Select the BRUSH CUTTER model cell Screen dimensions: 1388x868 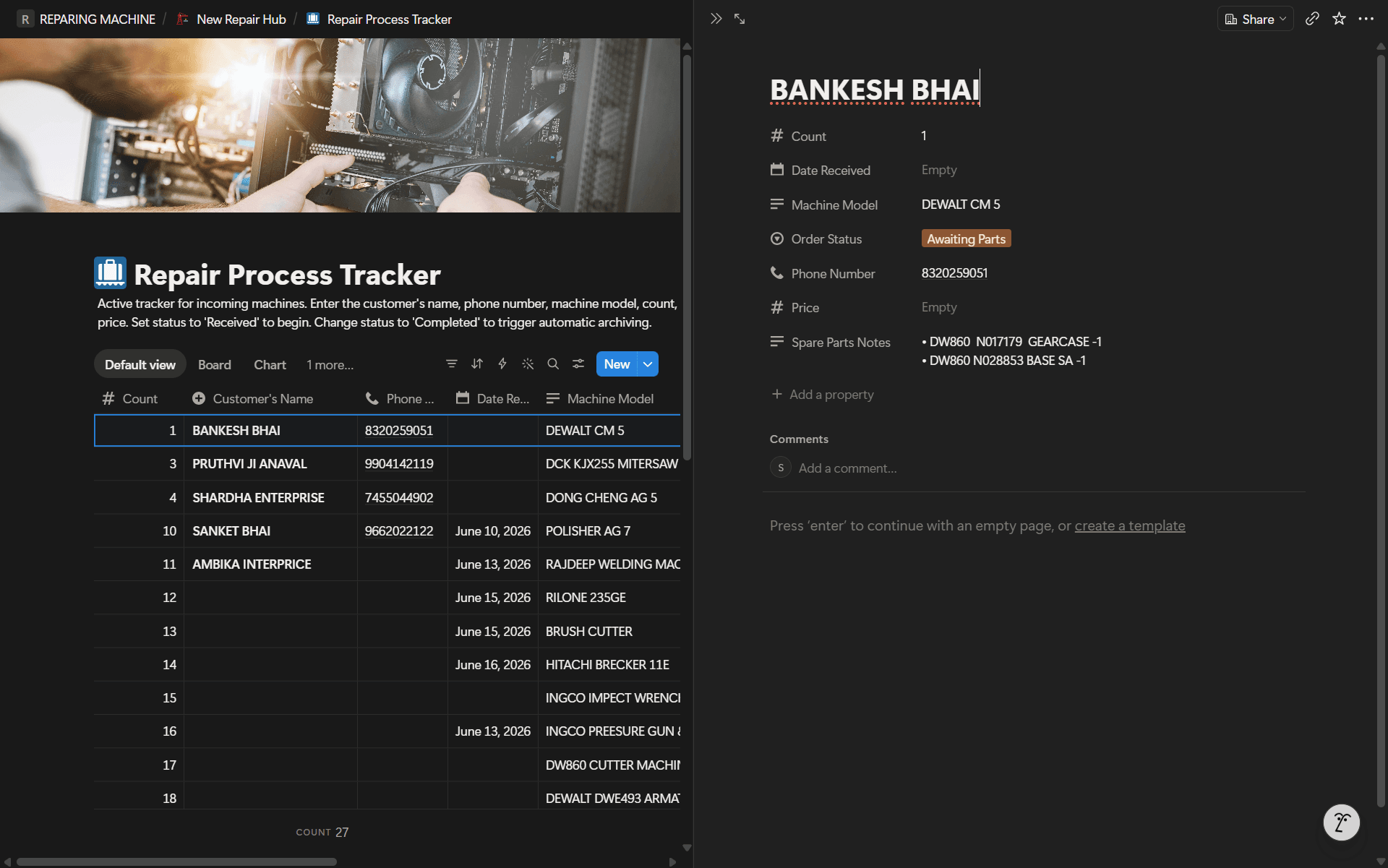pyautogui.click(x=609, y=632)
